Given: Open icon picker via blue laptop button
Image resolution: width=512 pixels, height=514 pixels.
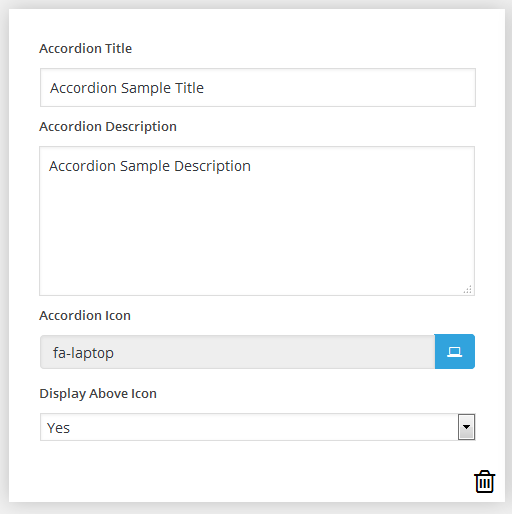Looking at the screenshot, I should click(x=455, y=352).
